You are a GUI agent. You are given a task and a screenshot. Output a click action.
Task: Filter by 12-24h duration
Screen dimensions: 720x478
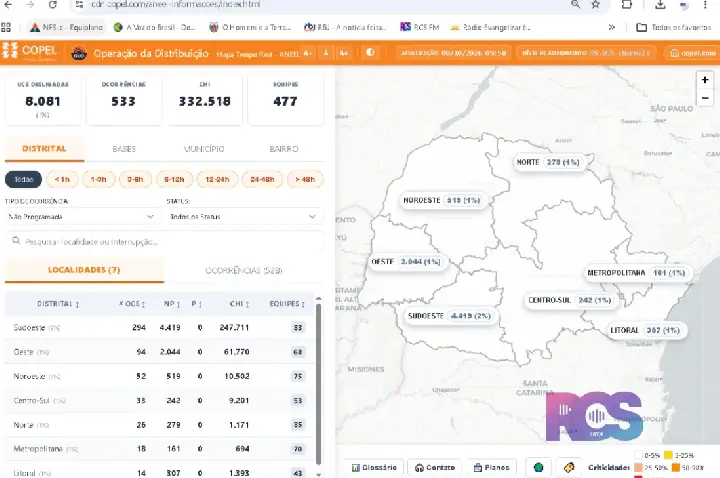217,179
